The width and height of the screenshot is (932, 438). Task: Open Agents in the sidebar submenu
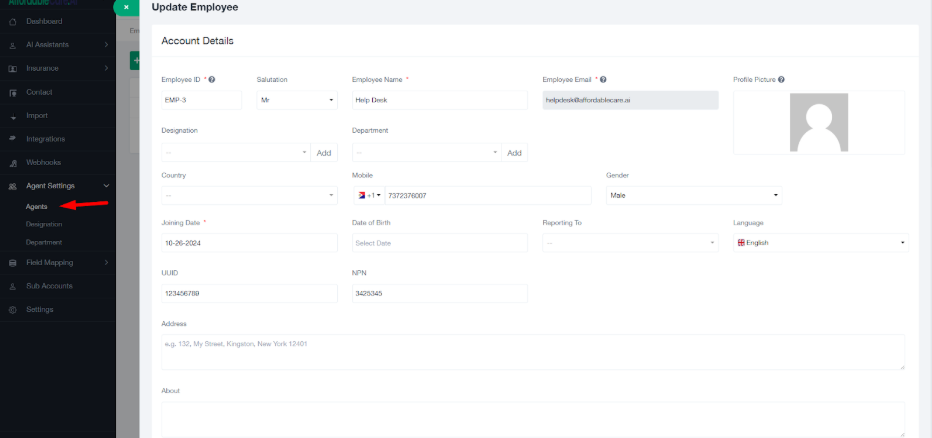point(37,206)
